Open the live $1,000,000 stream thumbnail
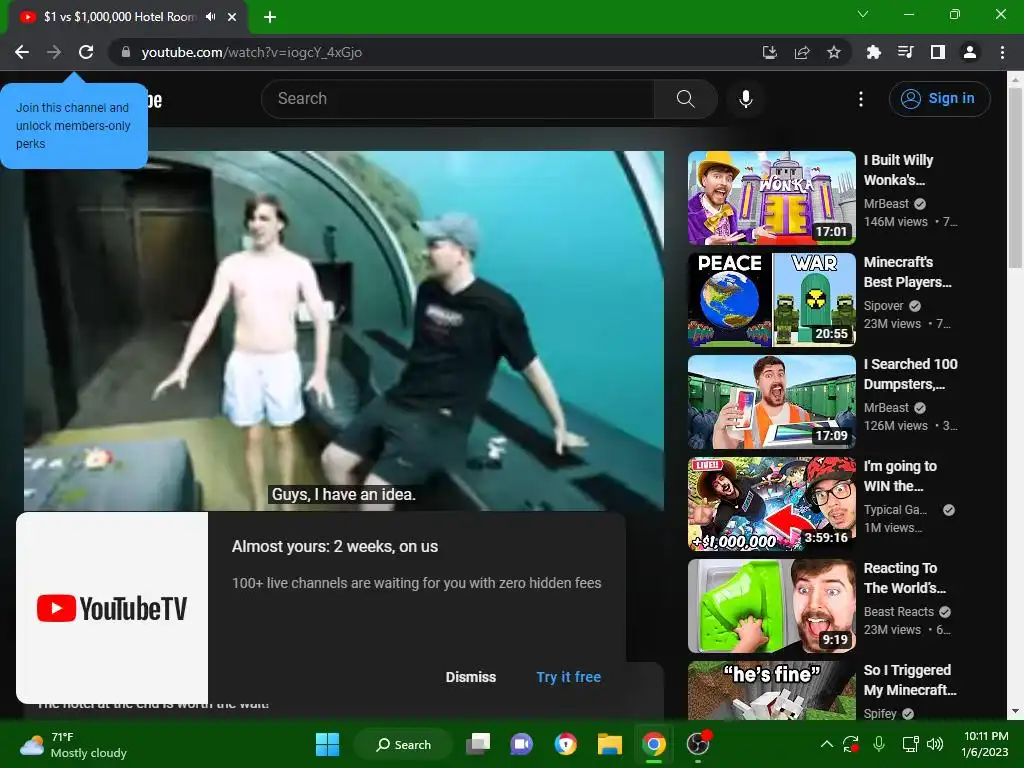This screenshot has width=1024, height=768. point(771,504)
